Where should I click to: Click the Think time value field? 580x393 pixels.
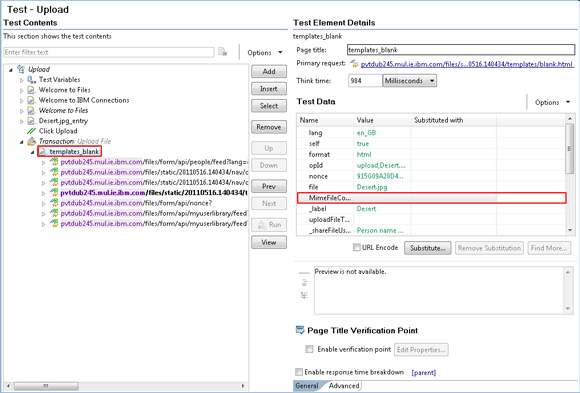coord(365,81)
